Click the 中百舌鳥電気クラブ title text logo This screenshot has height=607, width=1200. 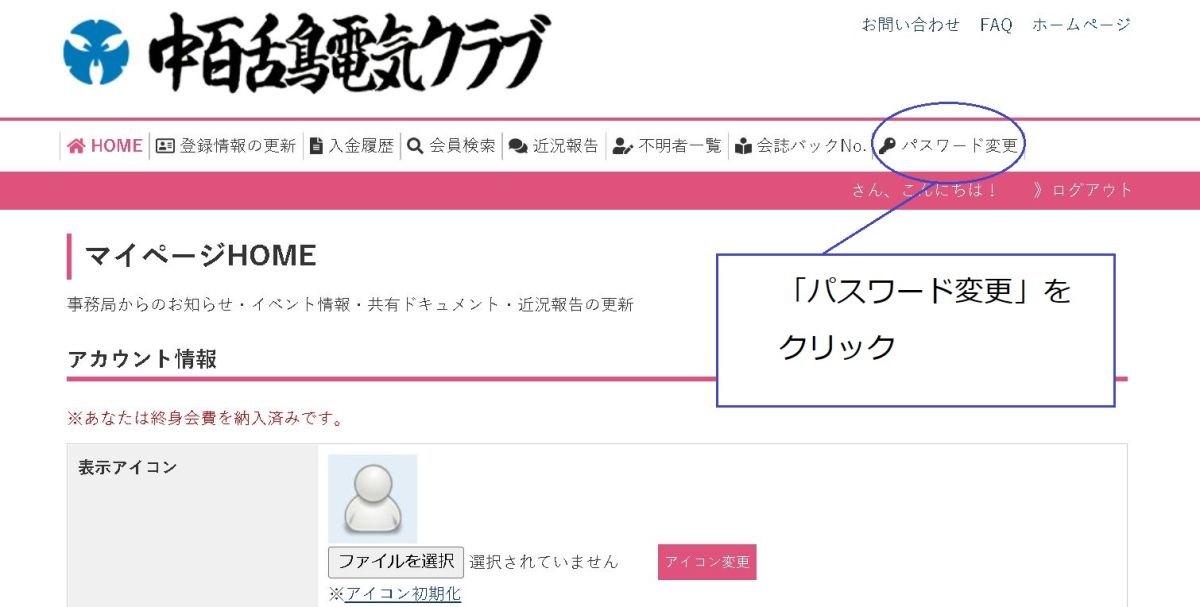[348, 53]
